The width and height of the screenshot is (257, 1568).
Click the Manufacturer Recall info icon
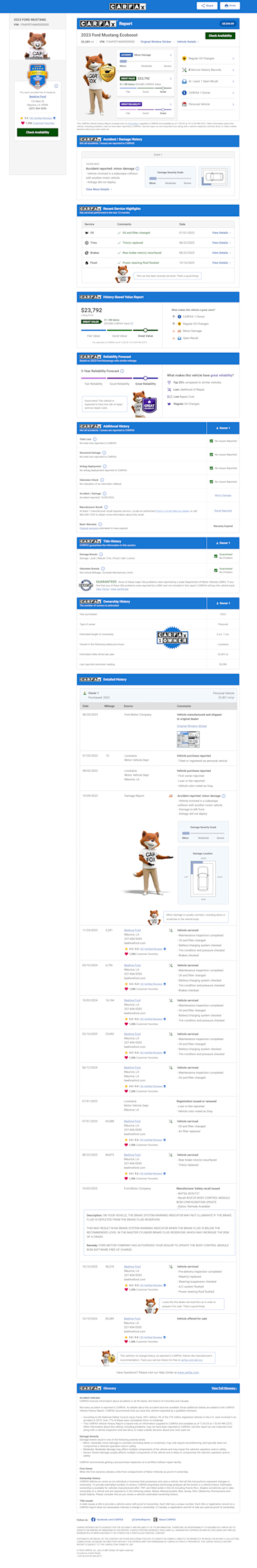point(105,507)
